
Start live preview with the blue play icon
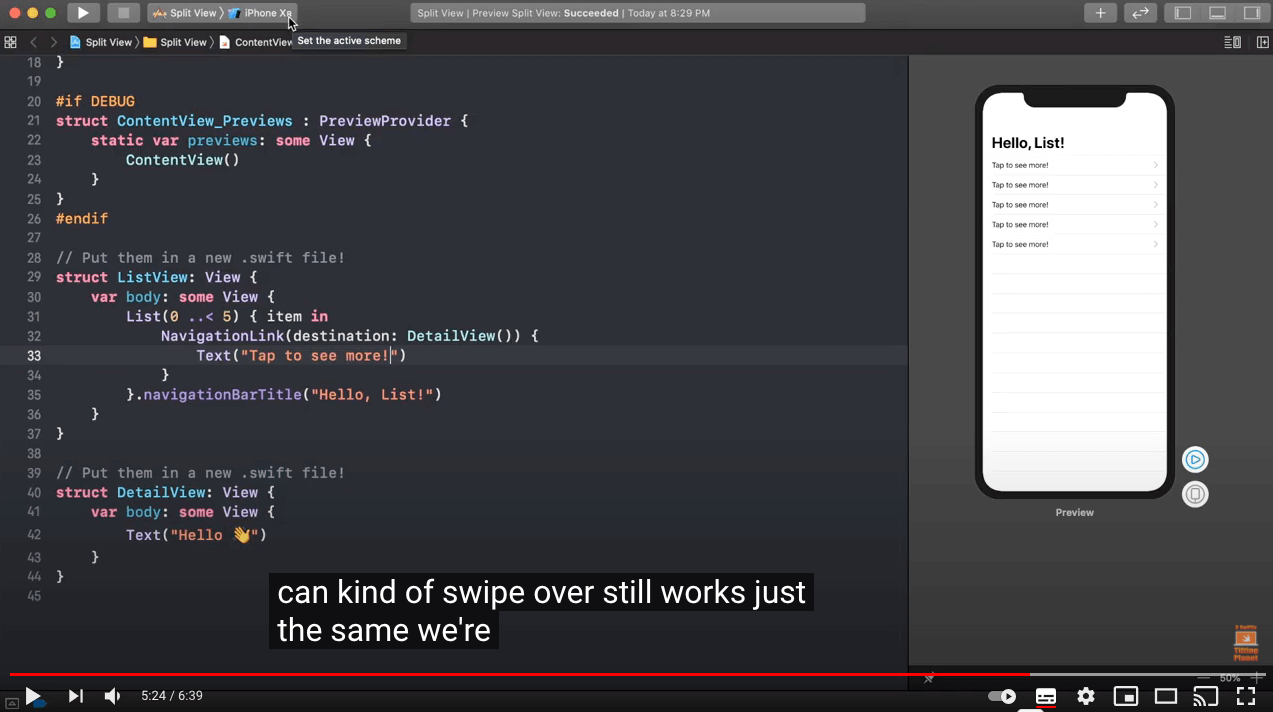tap(1195, 459)
